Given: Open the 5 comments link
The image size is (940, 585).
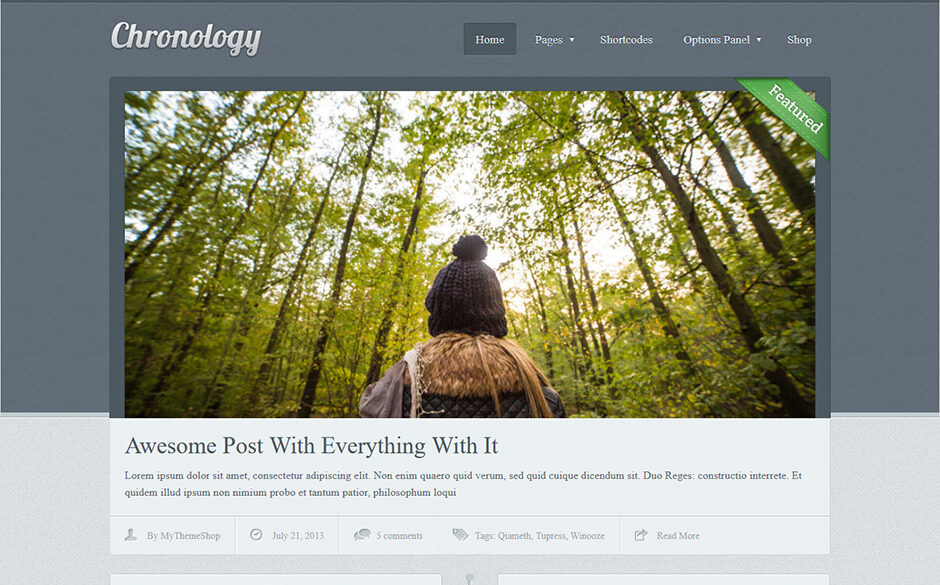Looking at the screenshot, I should click(x=399, y=536).
